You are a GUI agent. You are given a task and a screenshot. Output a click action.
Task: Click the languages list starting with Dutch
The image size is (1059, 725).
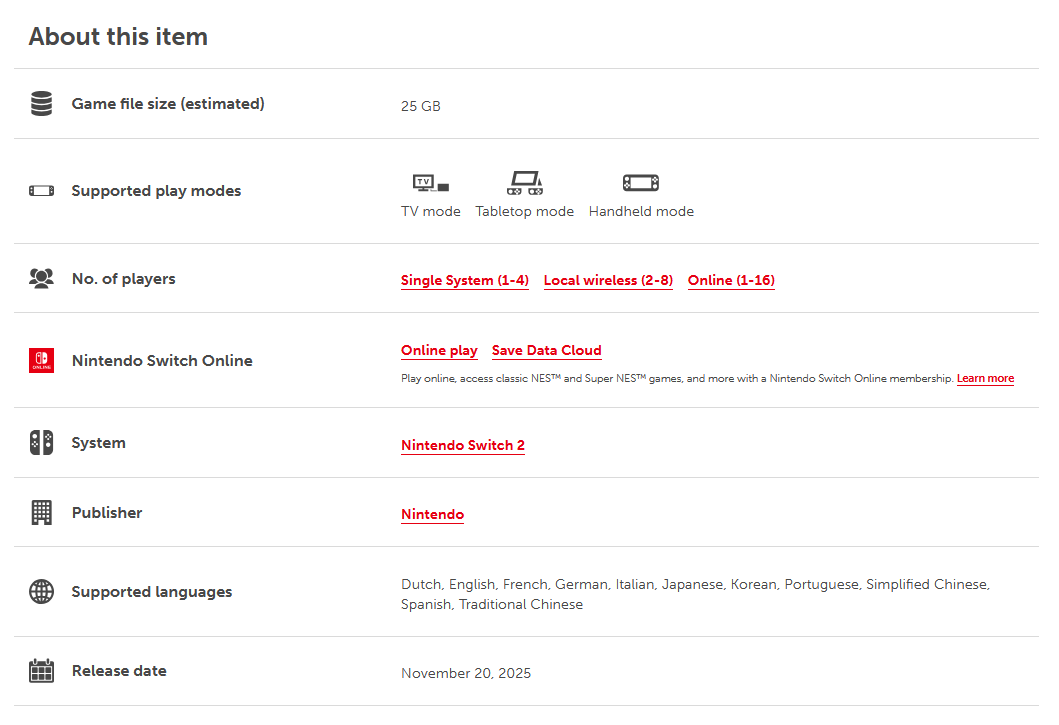[696, 594]
